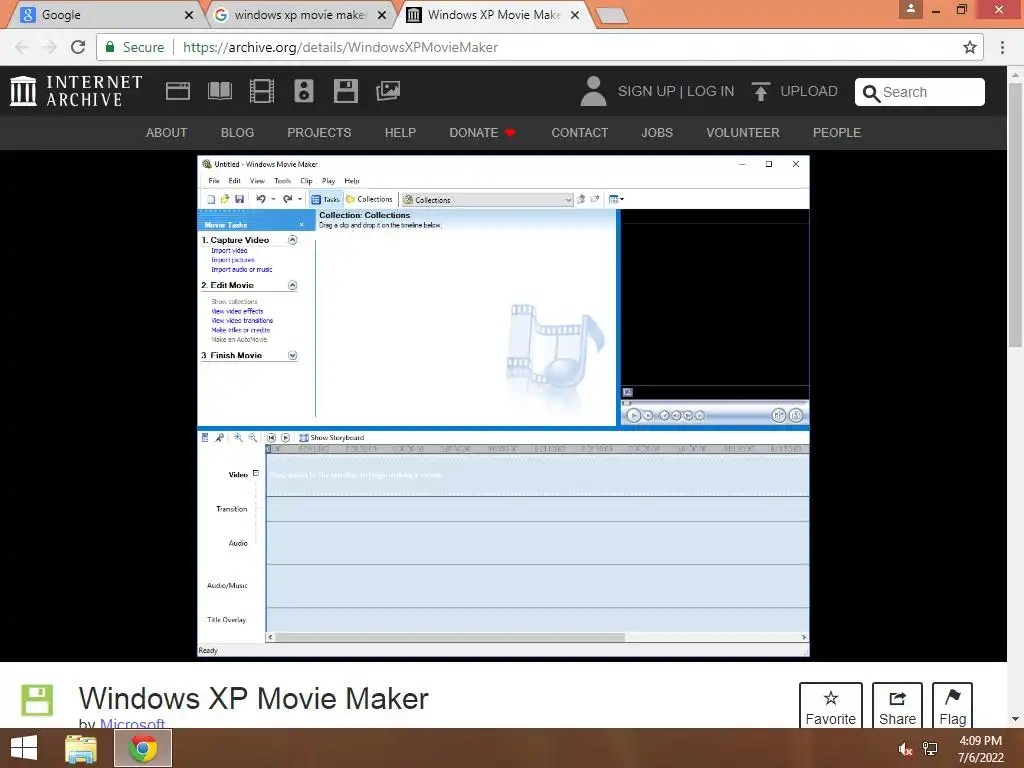Click the Import video link in Movie Maker

pos(229,251)
